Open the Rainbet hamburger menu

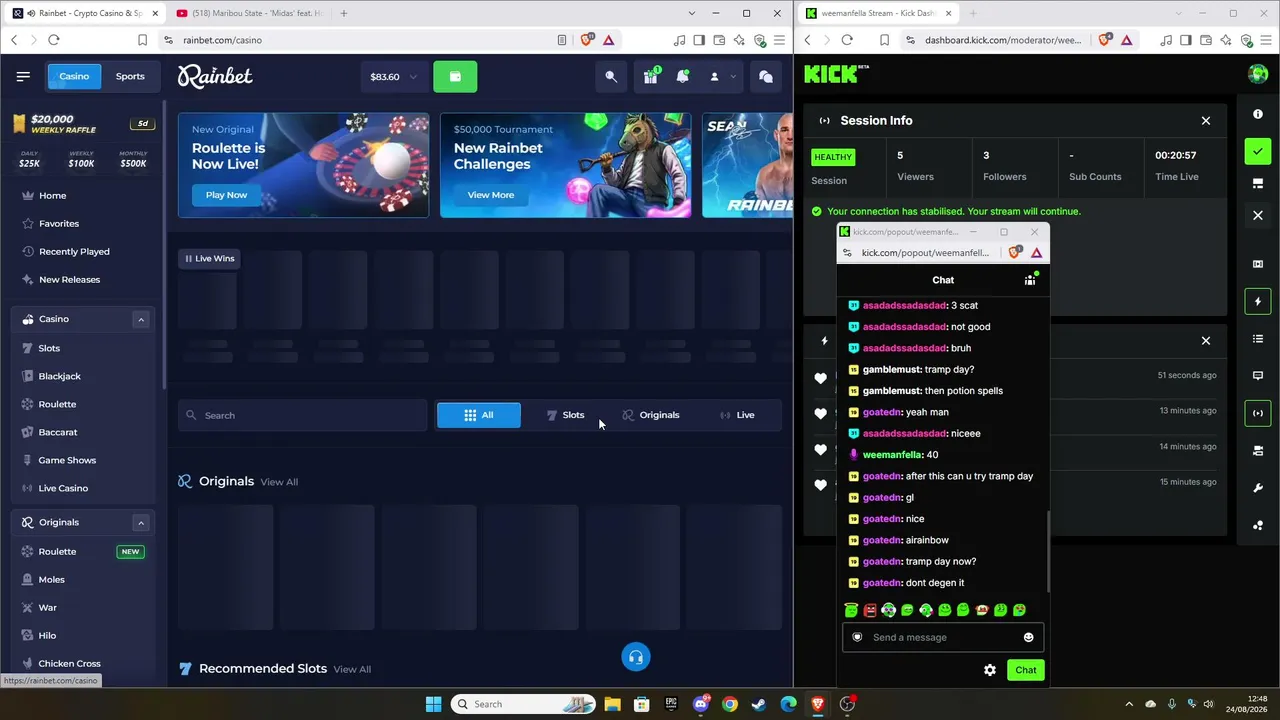tap(23, 76)
